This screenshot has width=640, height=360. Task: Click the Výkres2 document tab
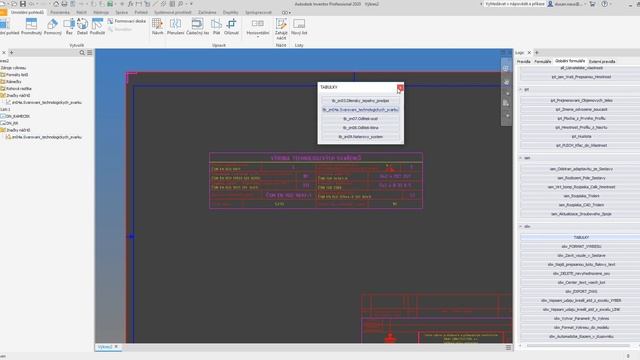pos(105,347)
